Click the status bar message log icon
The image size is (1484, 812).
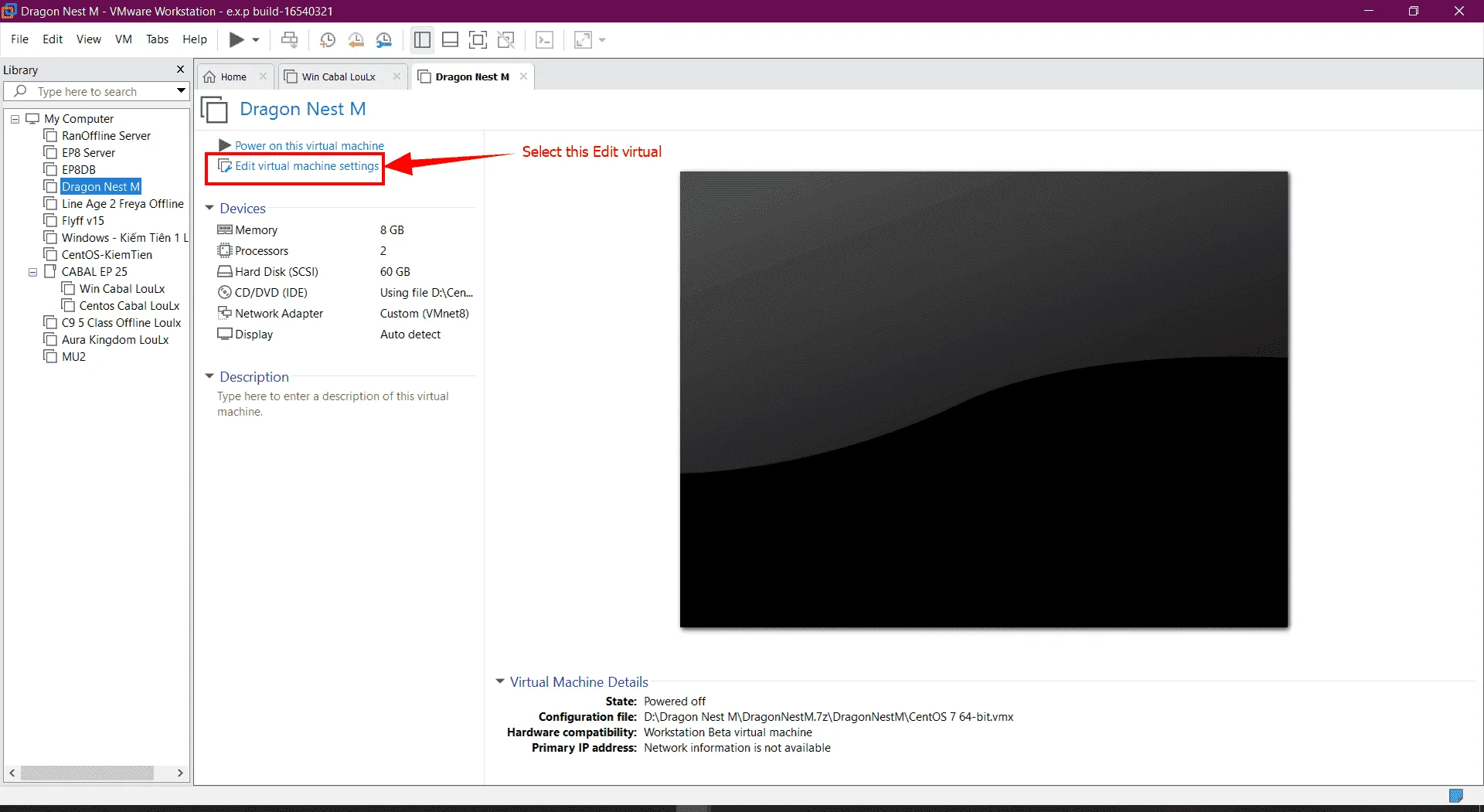[1456, 796]
